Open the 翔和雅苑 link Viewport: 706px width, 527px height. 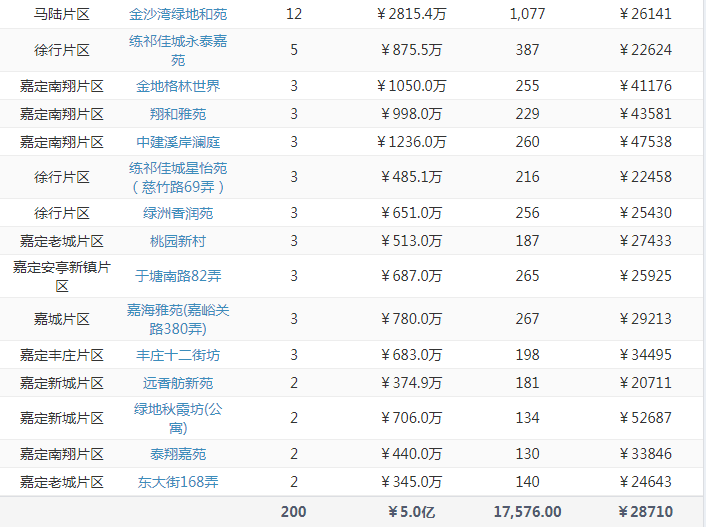[x=178, y=114]
